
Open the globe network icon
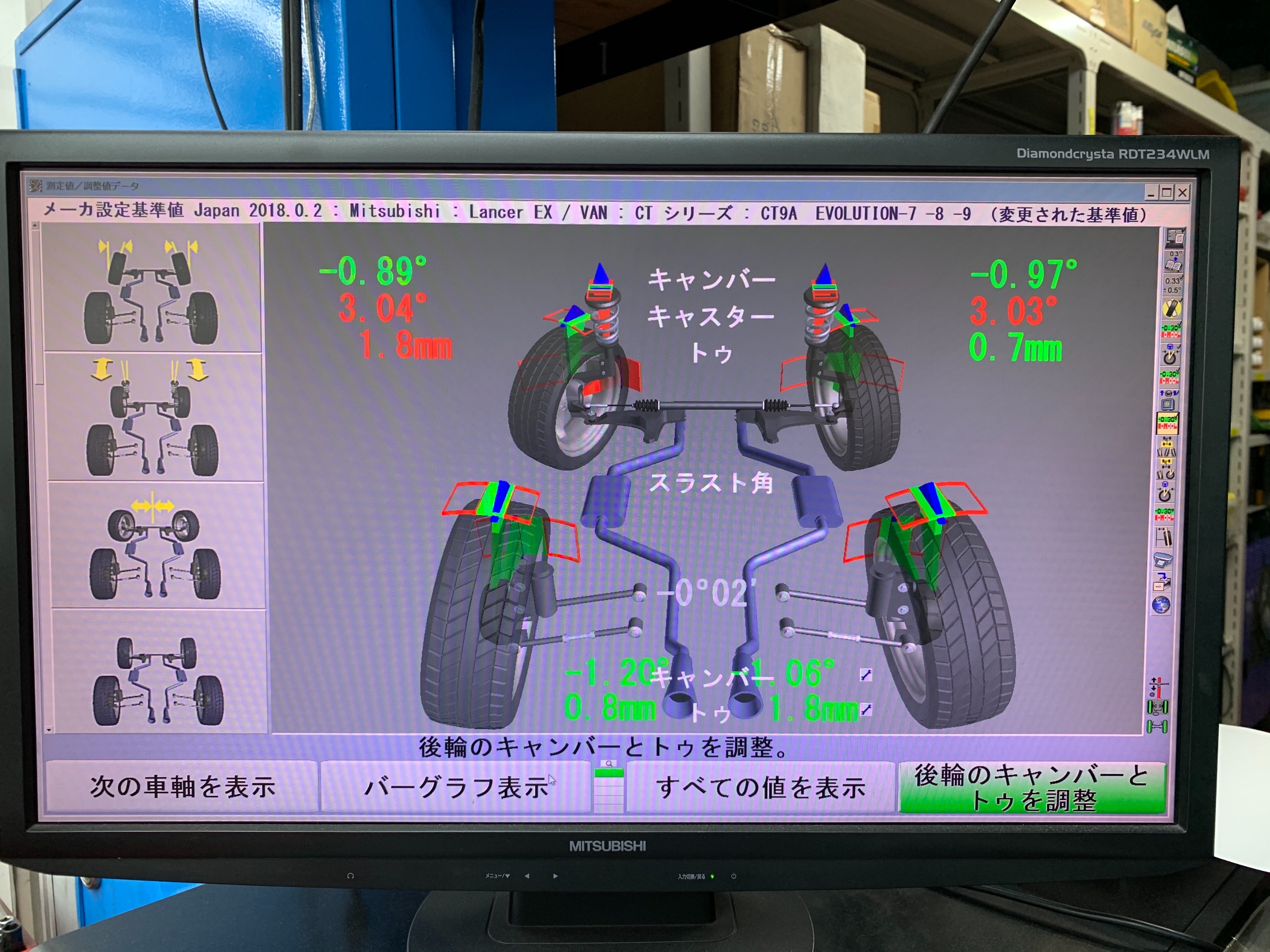[x=1162, y=605]
